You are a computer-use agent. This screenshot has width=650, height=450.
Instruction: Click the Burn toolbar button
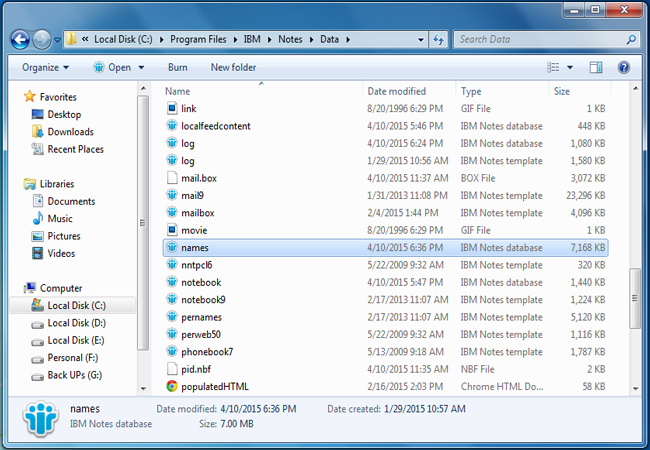click(x=177, y=67)
